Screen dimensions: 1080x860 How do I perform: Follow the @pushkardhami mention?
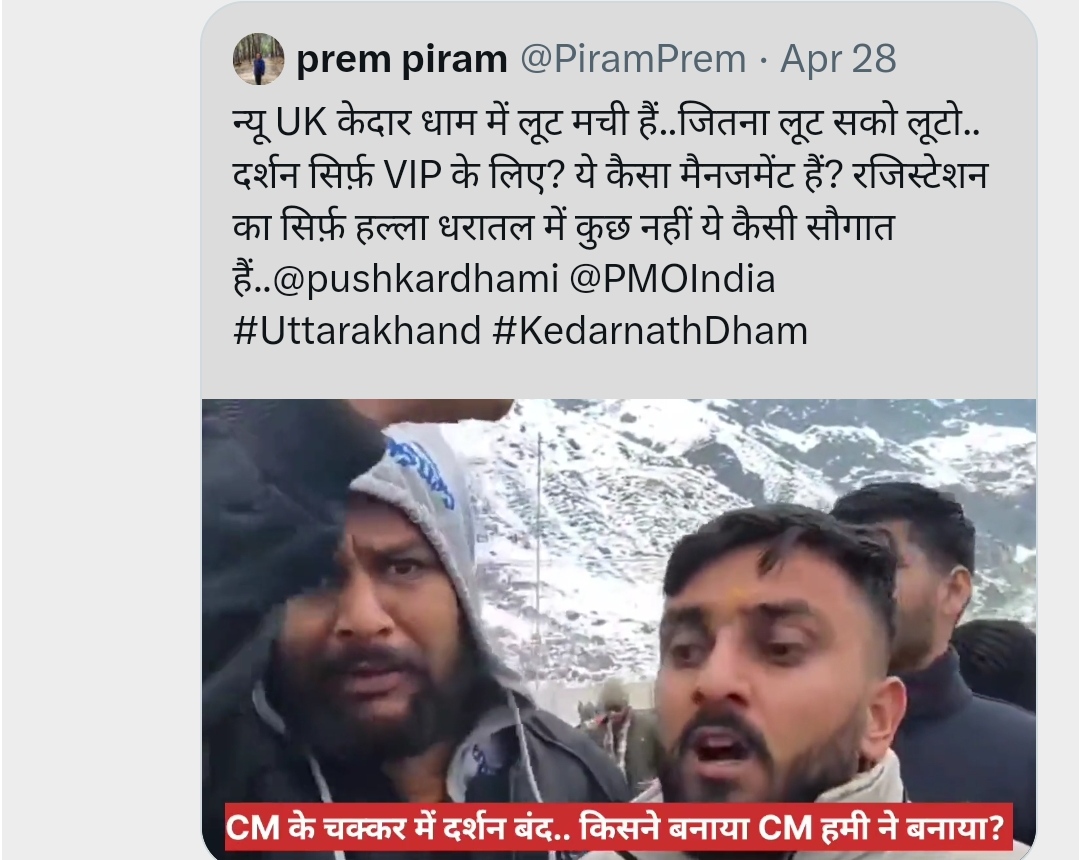click(x=416, y=279)
